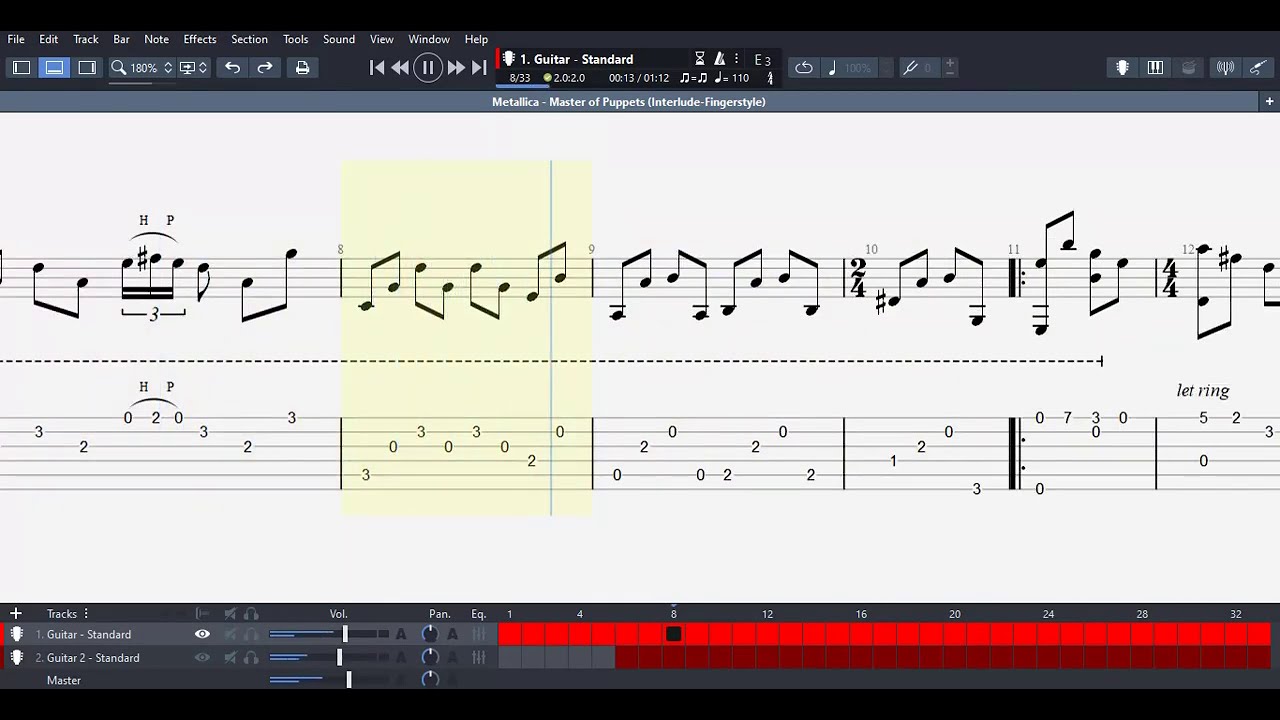
Task: Enable loop playback
Action: 804,68
